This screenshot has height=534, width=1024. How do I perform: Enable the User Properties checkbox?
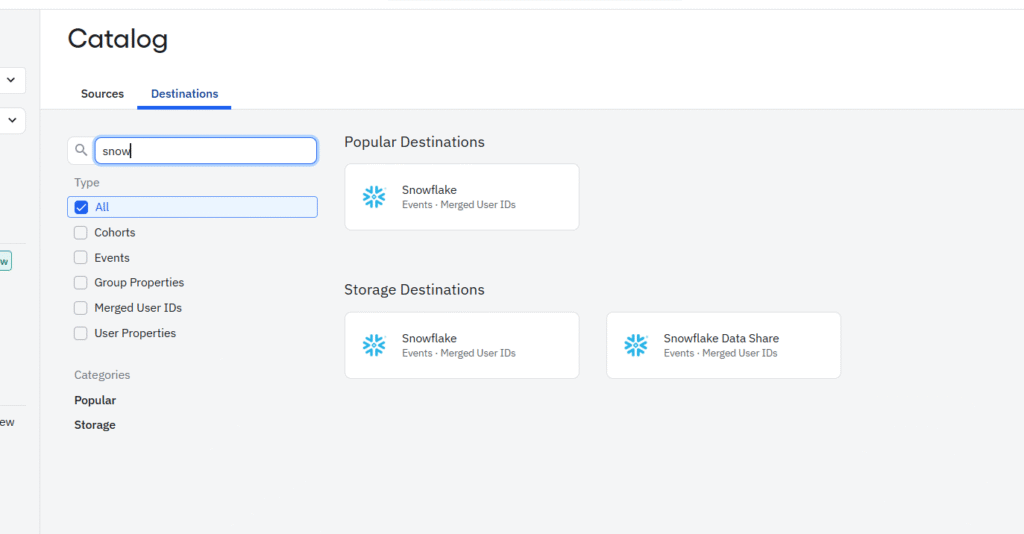coord(82,333)
